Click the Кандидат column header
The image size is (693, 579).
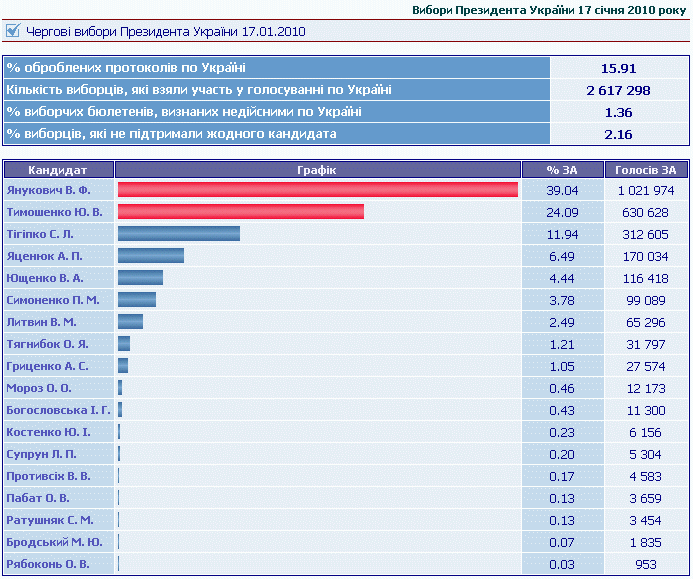58,170
